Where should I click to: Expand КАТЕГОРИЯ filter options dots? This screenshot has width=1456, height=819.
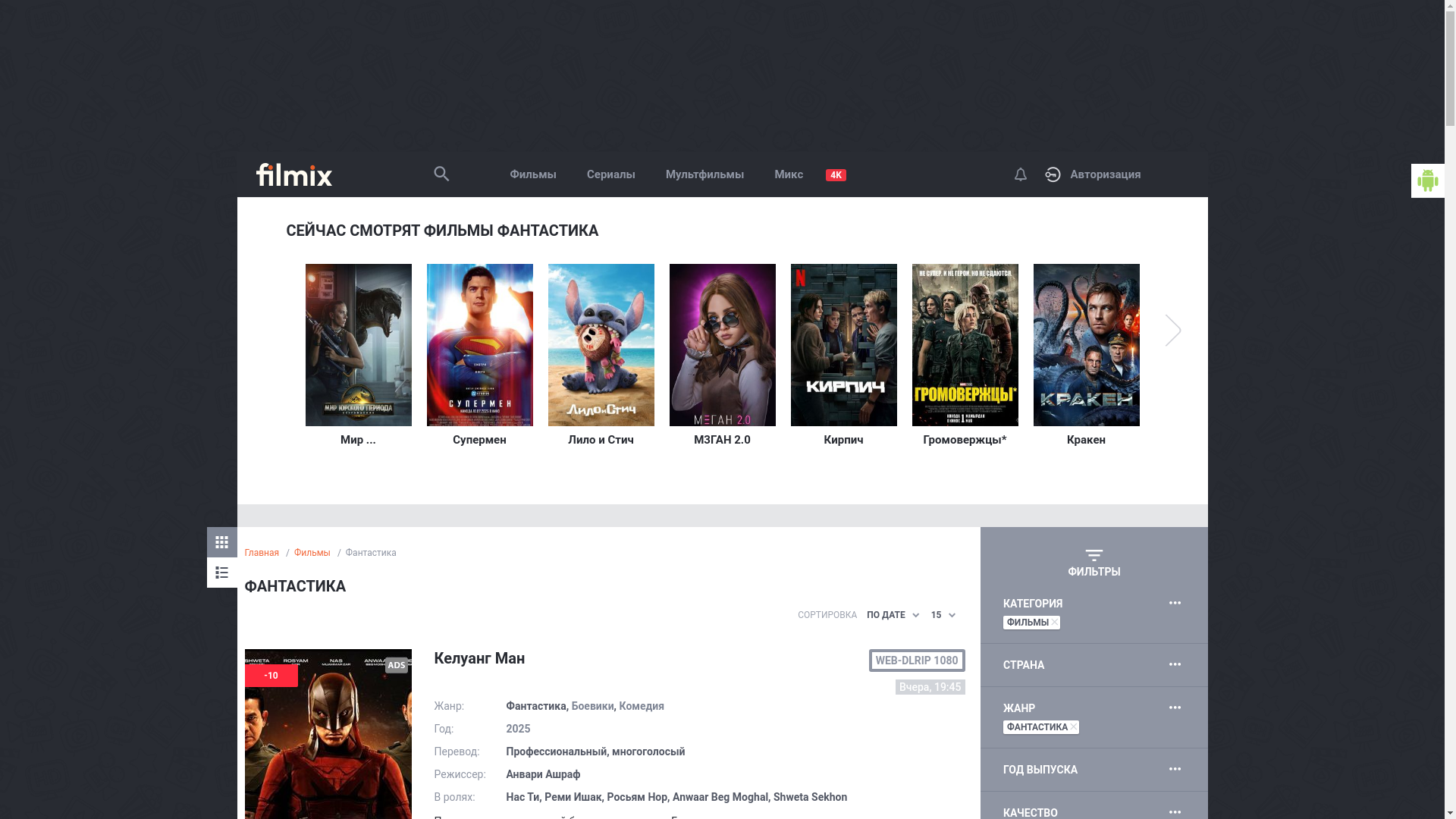pyautogui.click(x=1175, y=603)
